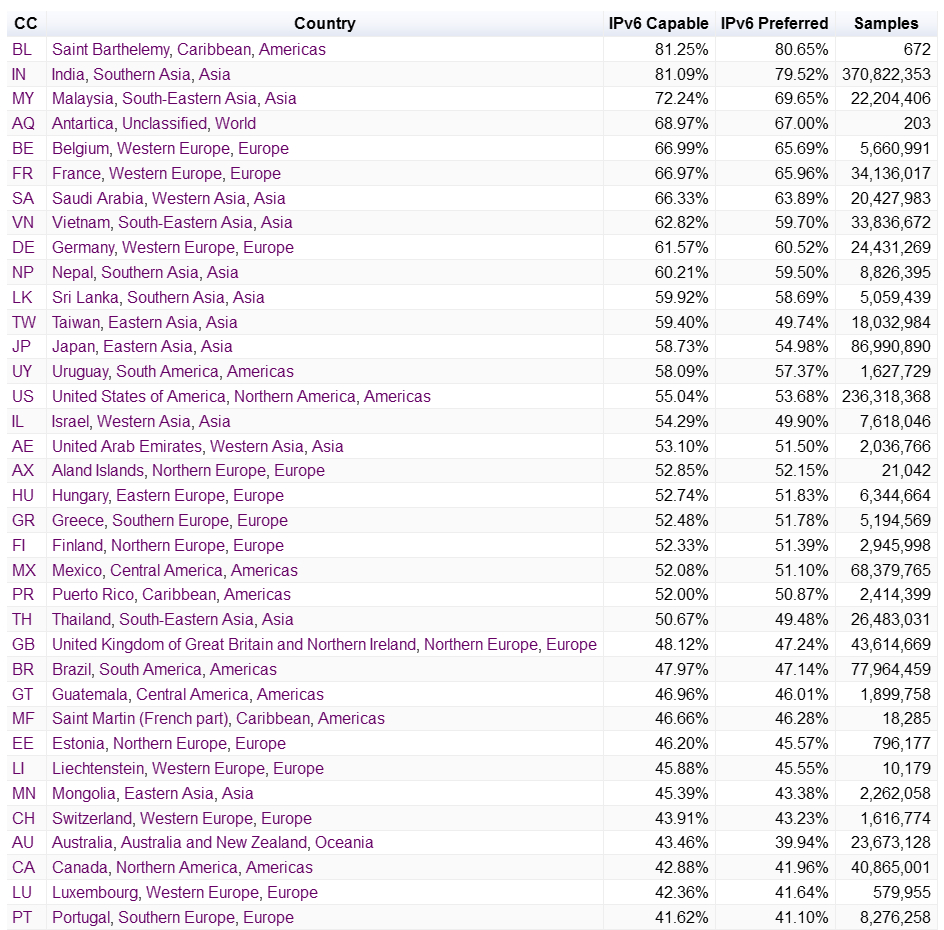Open the Japan, Eastern Asia link

142,346
